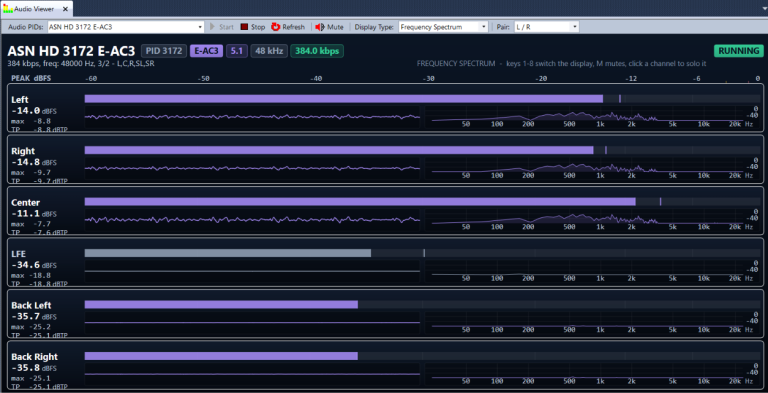Refresh the audio PID list

point(288,27)
